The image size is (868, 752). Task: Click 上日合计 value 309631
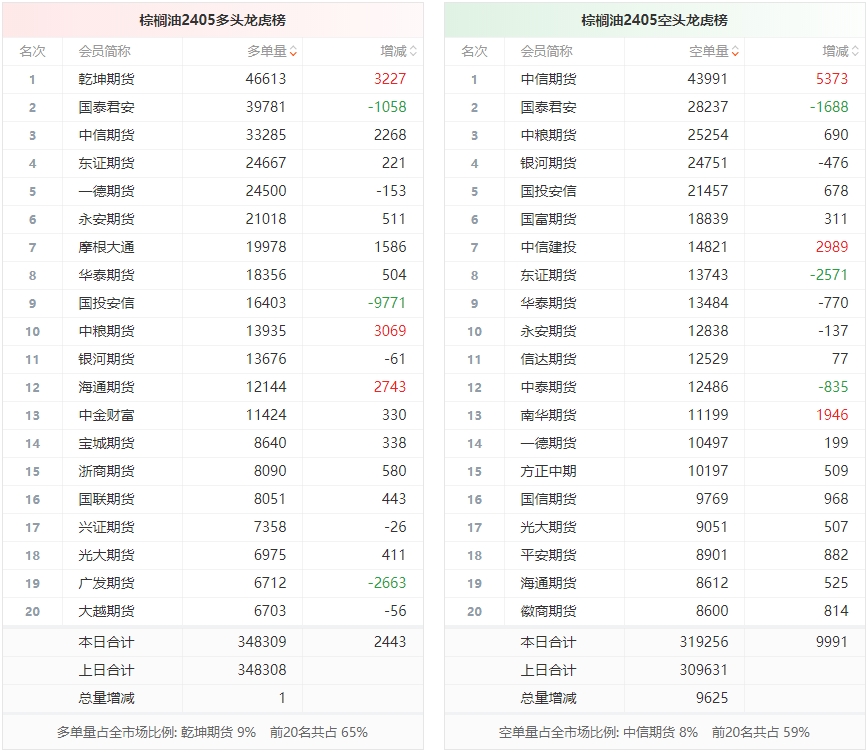704,670
